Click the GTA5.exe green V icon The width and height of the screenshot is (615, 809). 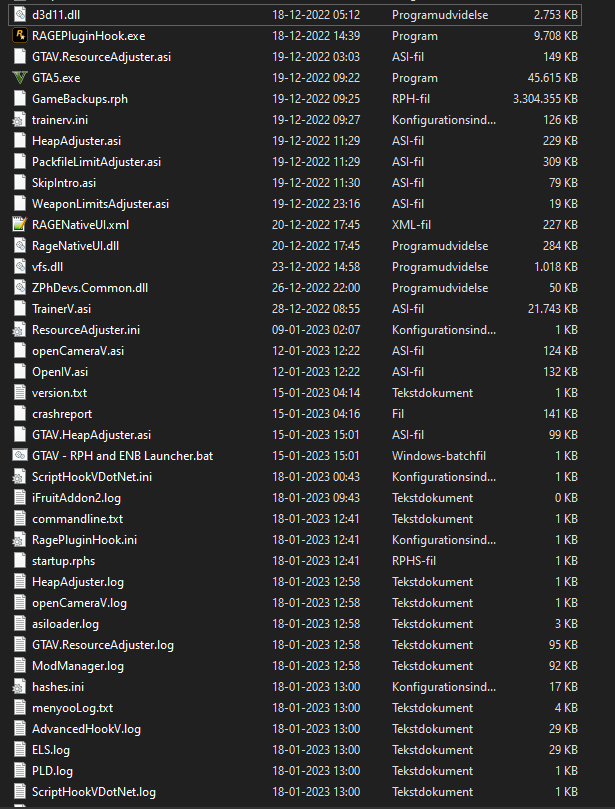pos(19,78)
